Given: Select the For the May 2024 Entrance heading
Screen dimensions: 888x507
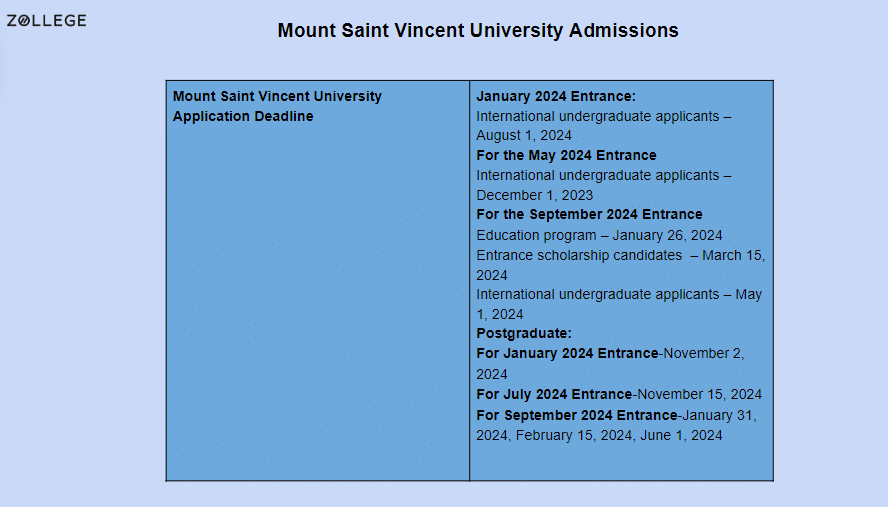Looking at the screenshot, I should click(x=566, y=155).
